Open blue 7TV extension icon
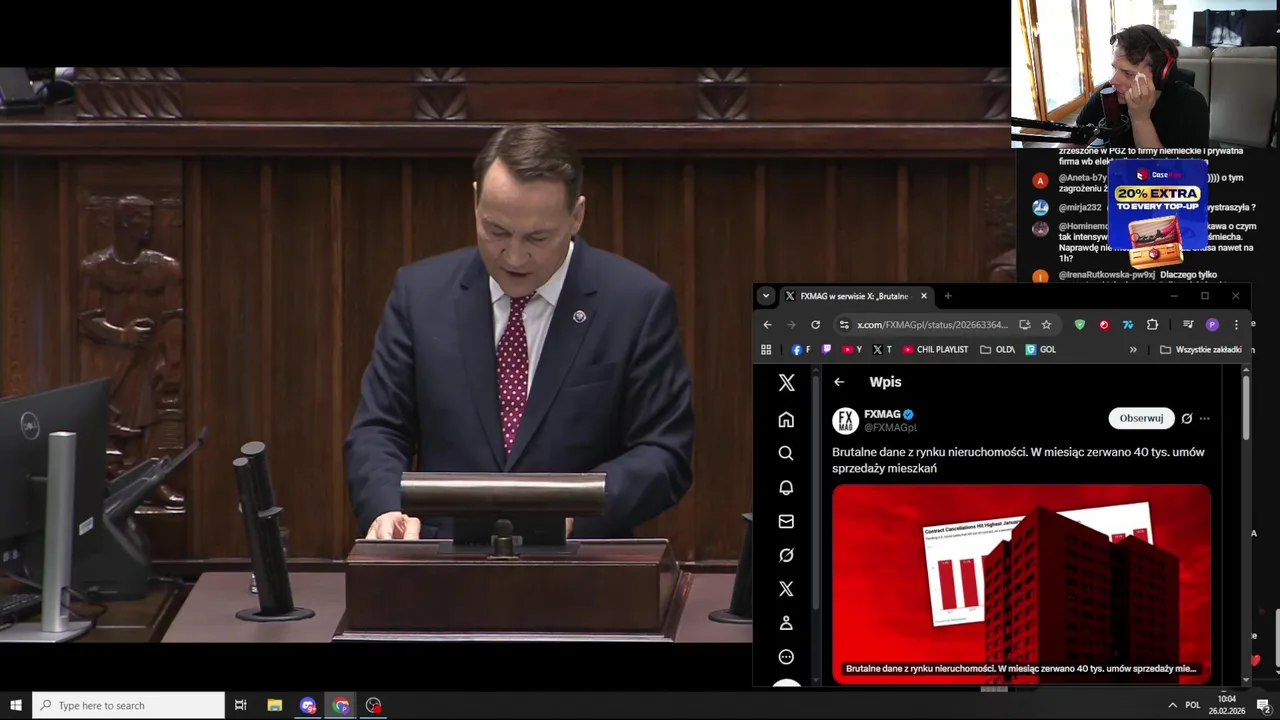This screenshot has width=1280, height=720. [x=1128, y=324]
